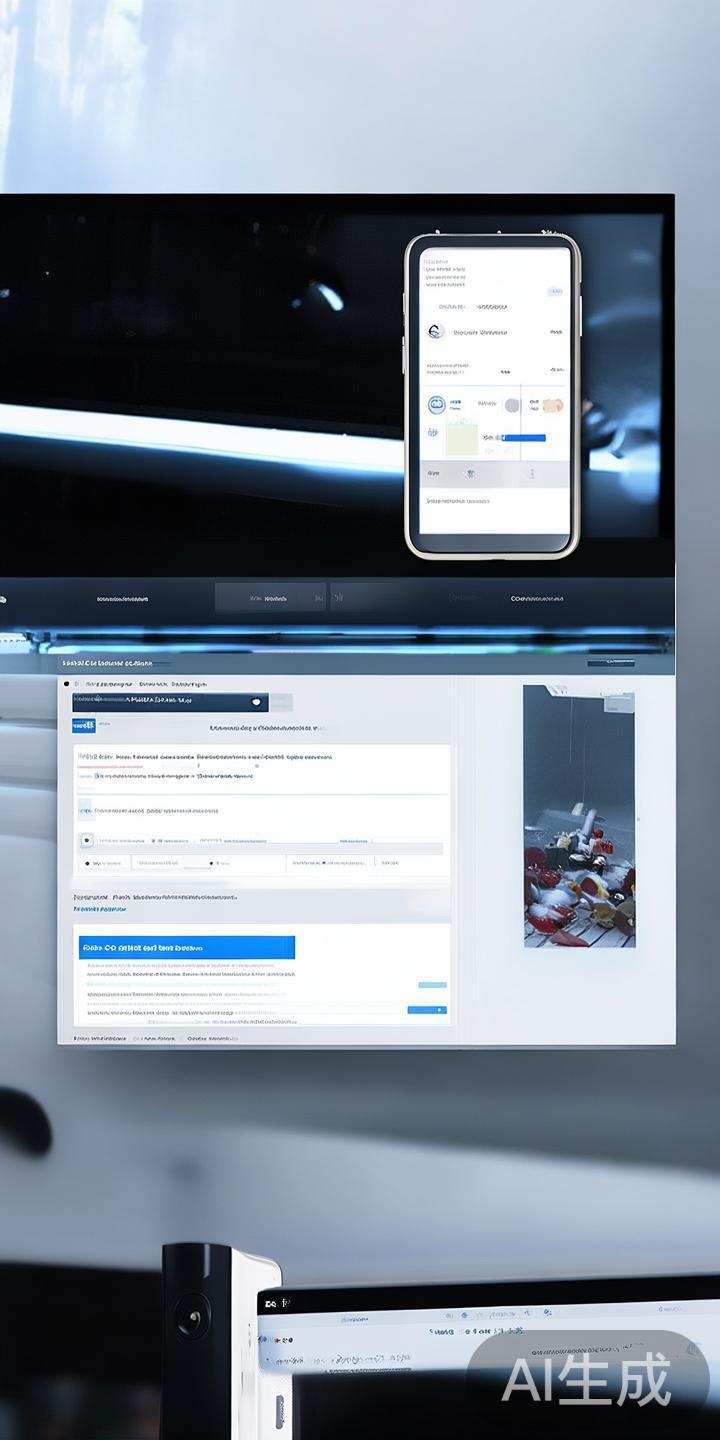This screenshot has width=720, height=1440.
Task: Tap the center icon in the phone's gray bar
Action: coord(471,473)
